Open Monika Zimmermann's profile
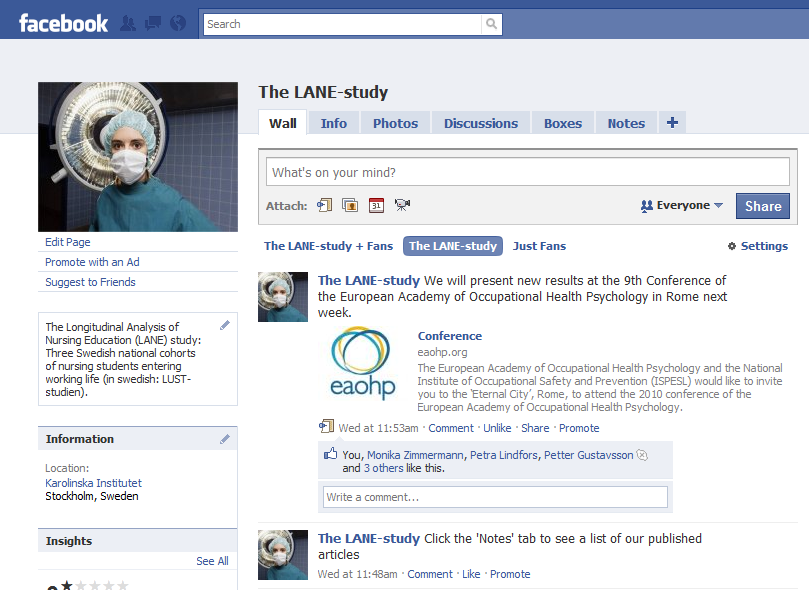Image resolution: width=809 pixels, height=590 pixels. click(415, 455)
